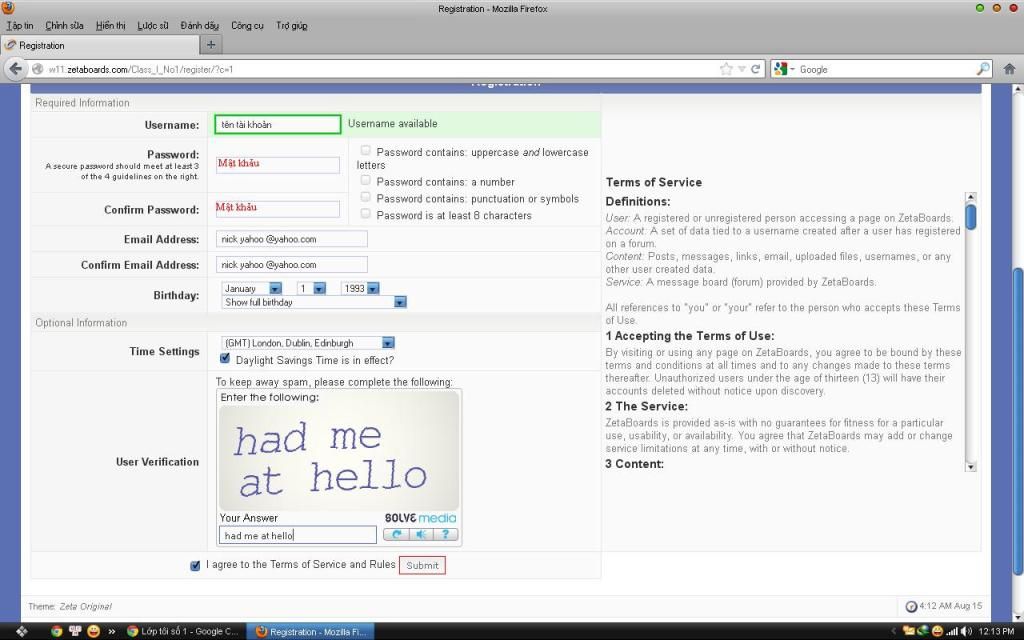The width and height of the screenshot is (1024, 640).
Task: Click the browser back arrow button
Action: [15, 69]
